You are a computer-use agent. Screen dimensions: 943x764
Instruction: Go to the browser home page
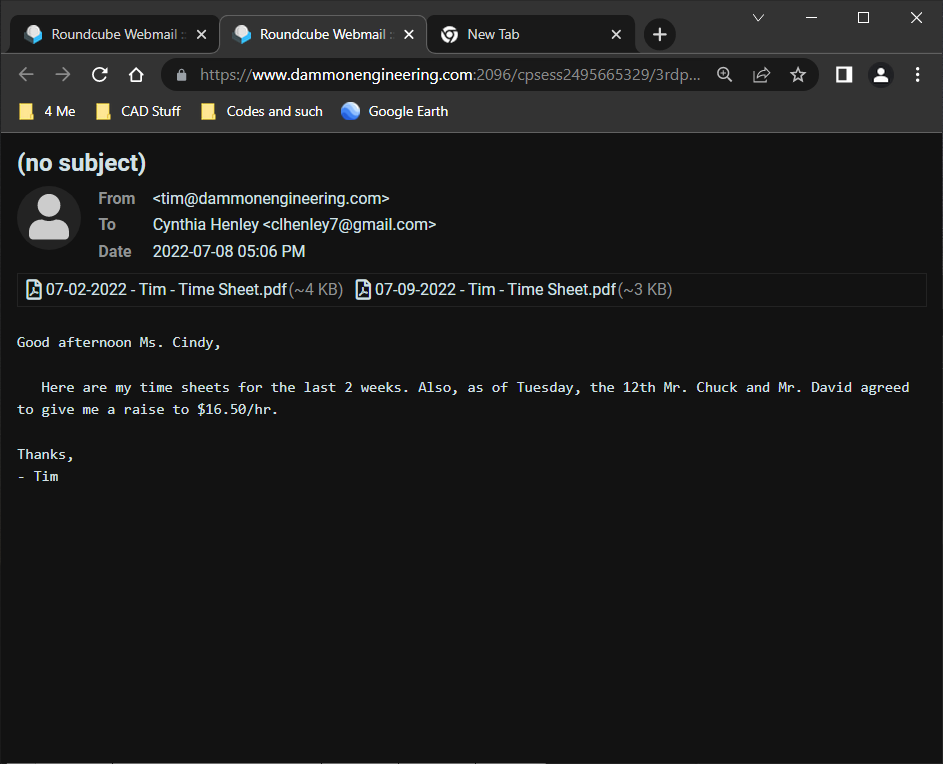point(136,75)
